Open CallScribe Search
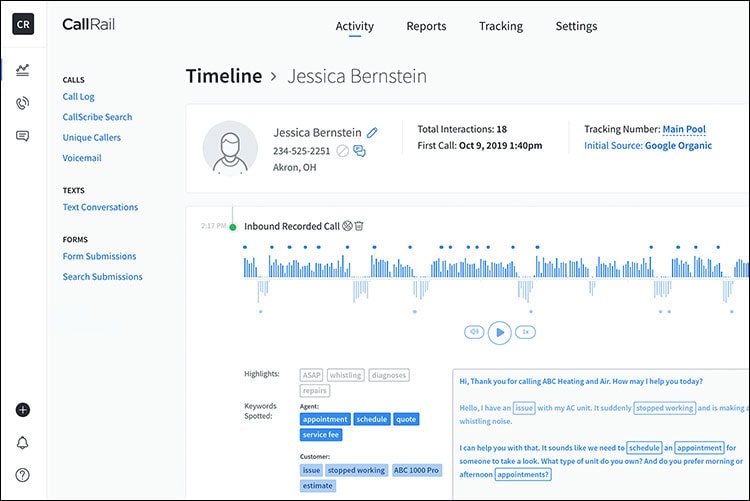The image size is (750, 501). [97, 117]
